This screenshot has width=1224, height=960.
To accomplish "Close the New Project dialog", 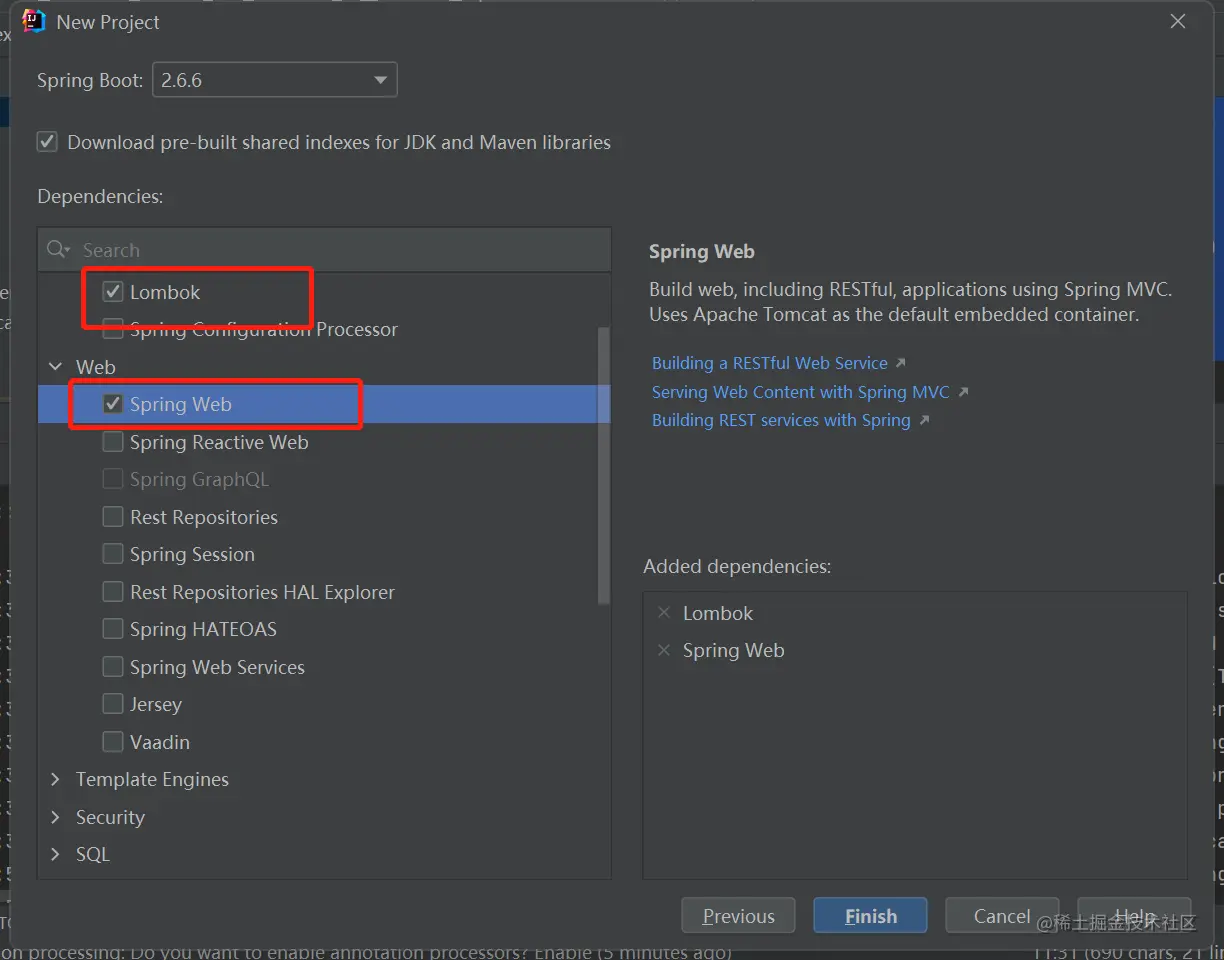I will pyautogui.click(x=1178, y=21).
